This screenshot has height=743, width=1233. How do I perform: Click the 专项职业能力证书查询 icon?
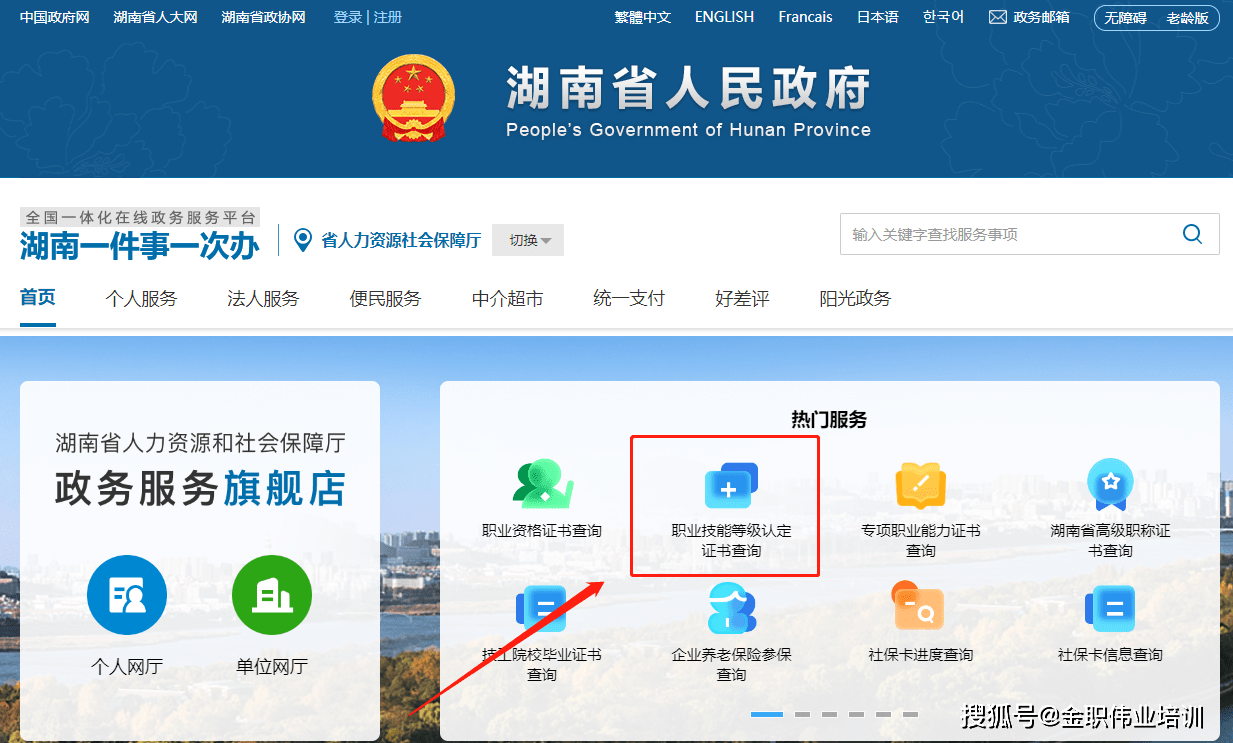click(921, 485)
